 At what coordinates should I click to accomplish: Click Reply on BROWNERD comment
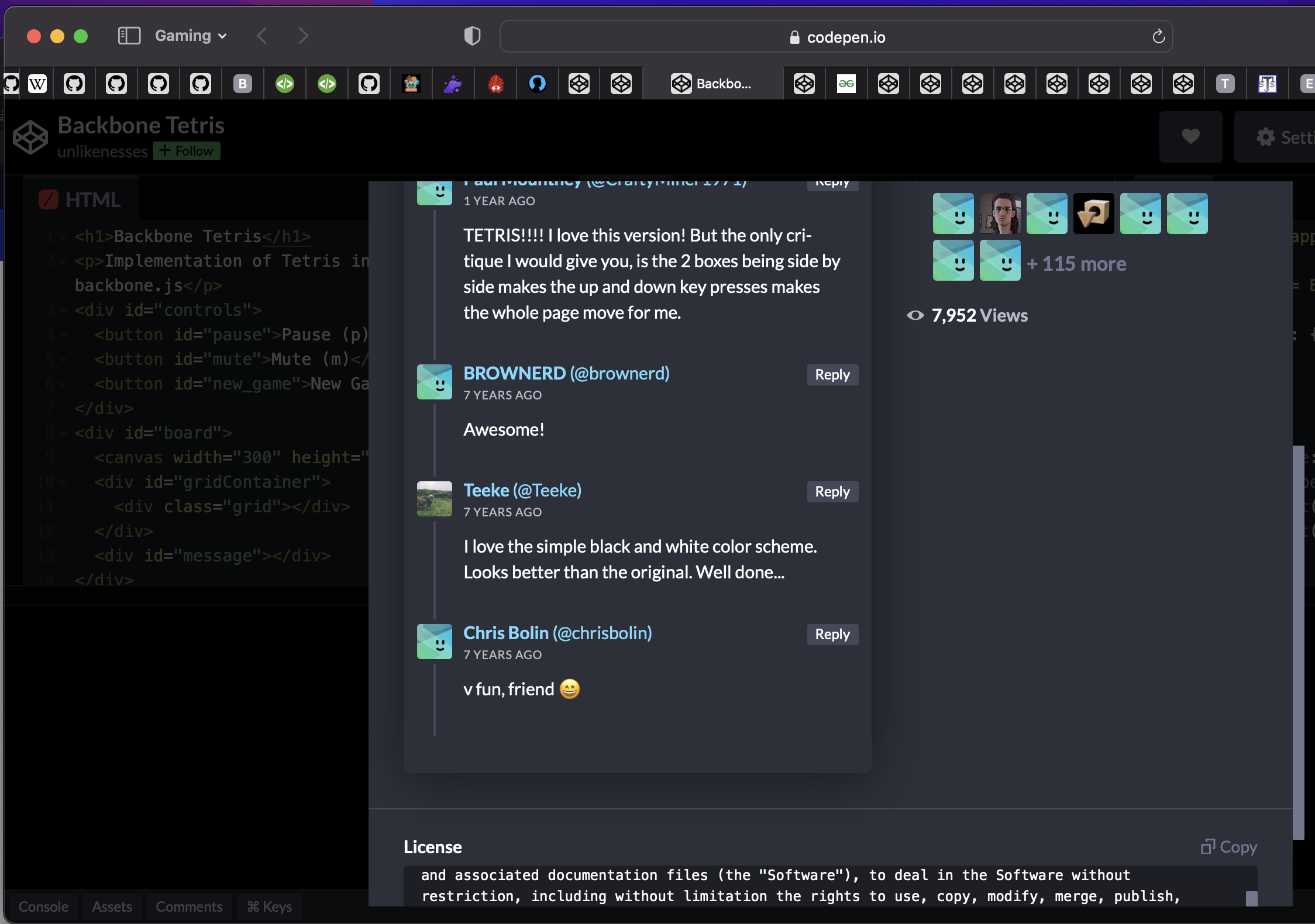point(833,374)
